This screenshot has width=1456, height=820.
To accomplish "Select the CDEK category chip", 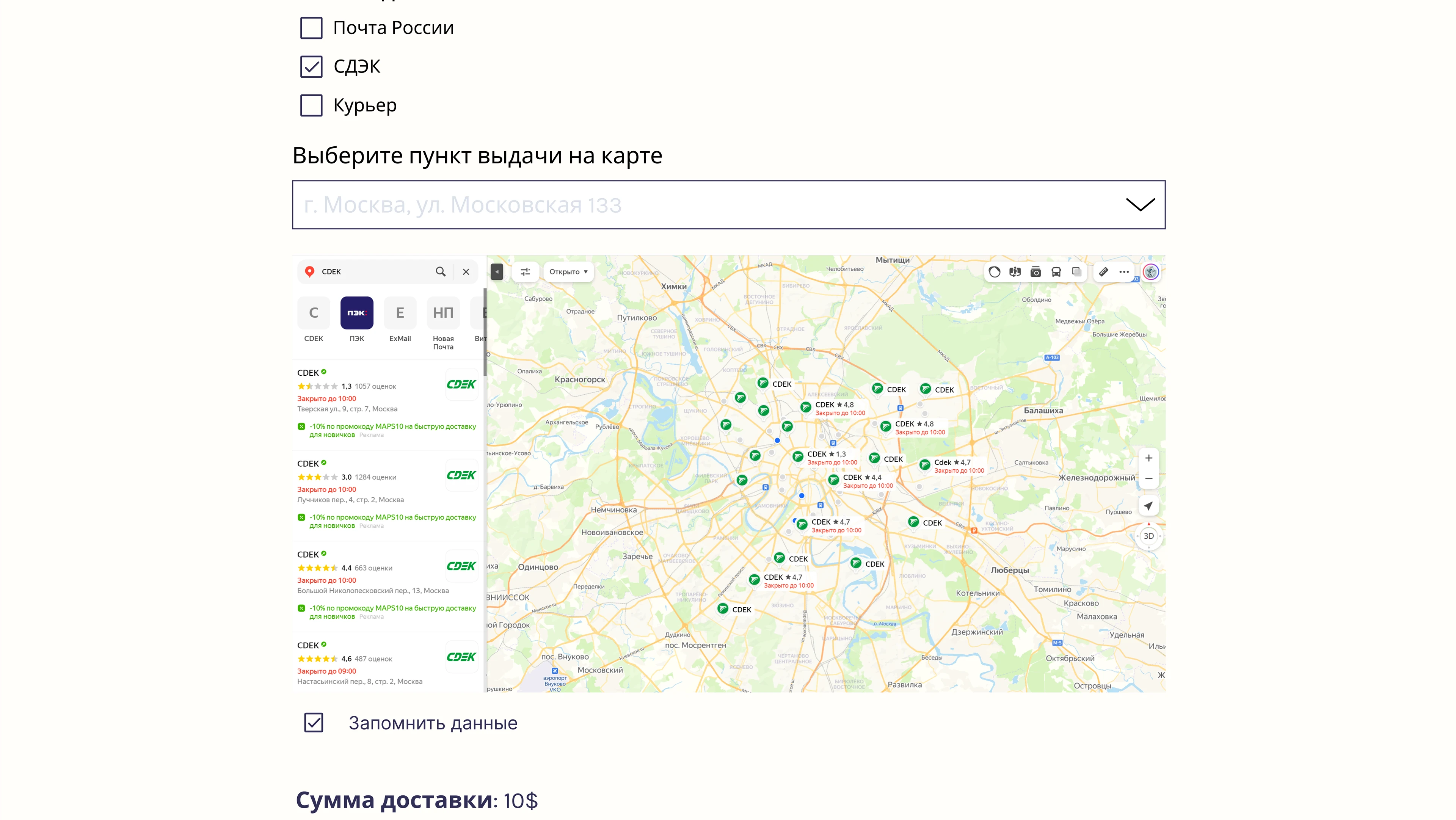I will point(314,320).
